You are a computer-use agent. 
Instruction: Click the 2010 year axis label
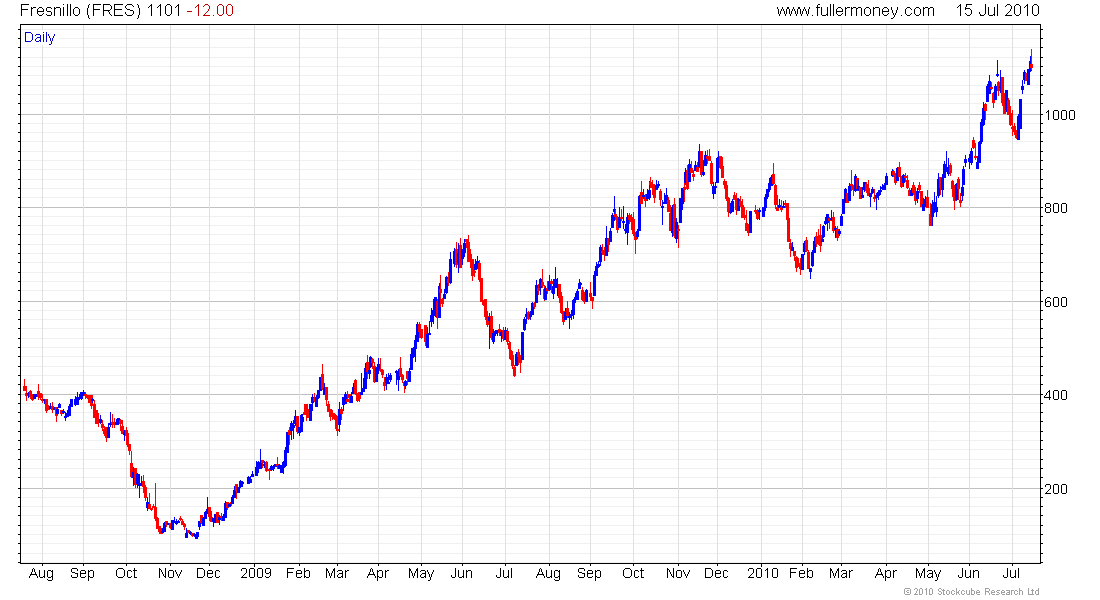point(763,573)
